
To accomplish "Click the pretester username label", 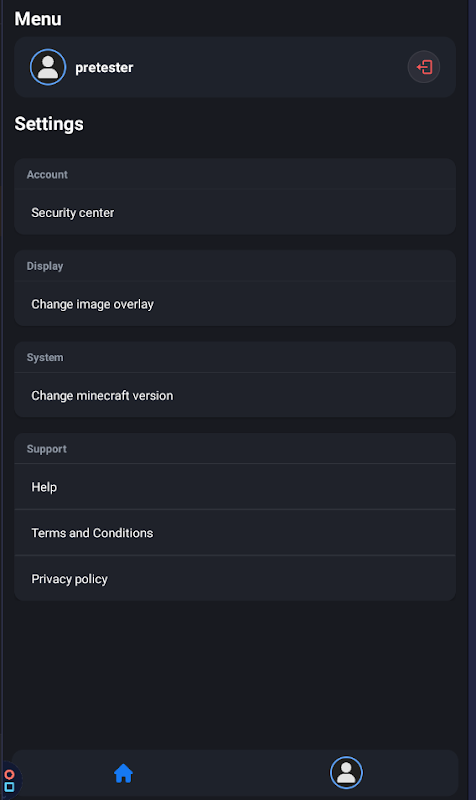I will coord(104,67).
